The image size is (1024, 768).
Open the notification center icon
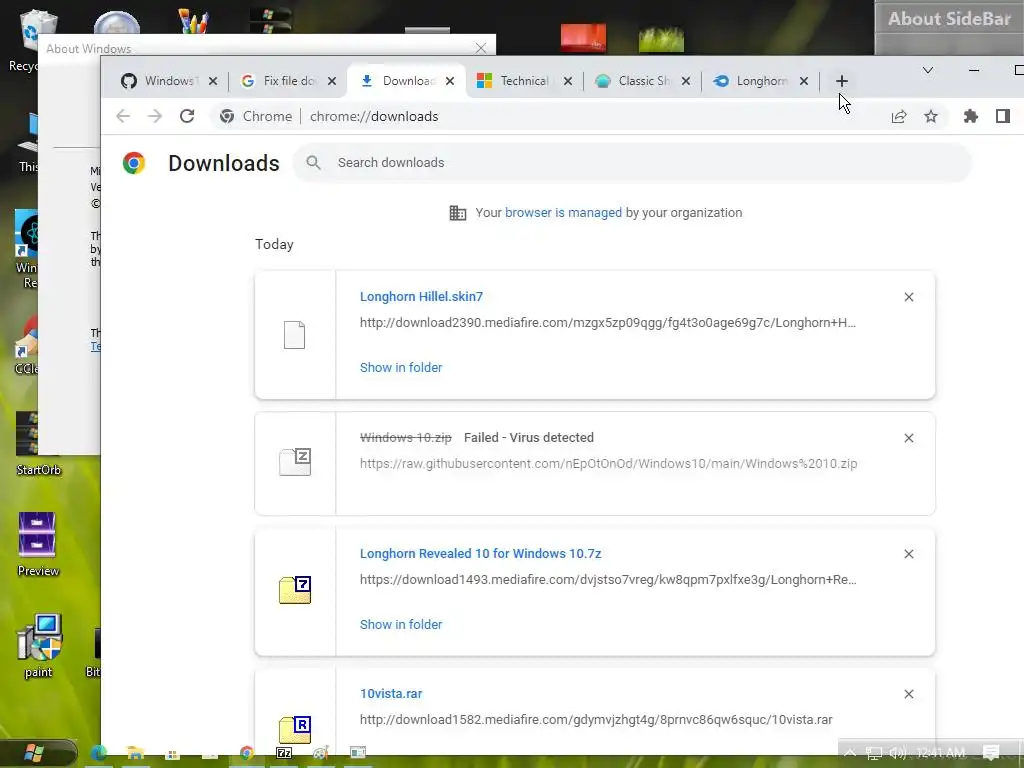[991, 753]
